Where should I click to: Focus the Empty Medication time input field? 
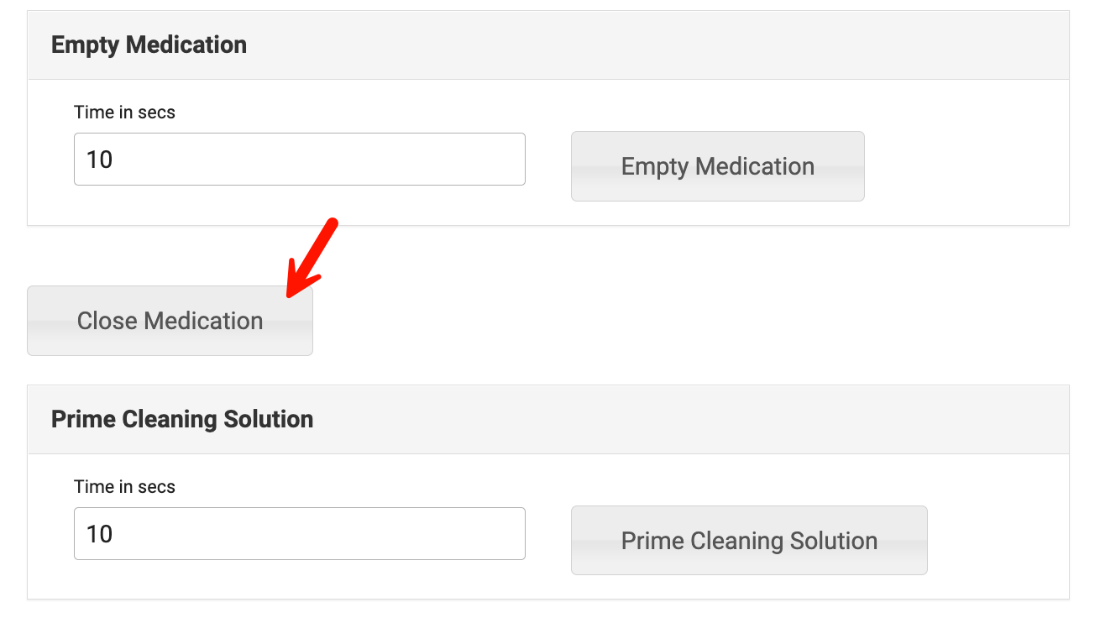299,159
